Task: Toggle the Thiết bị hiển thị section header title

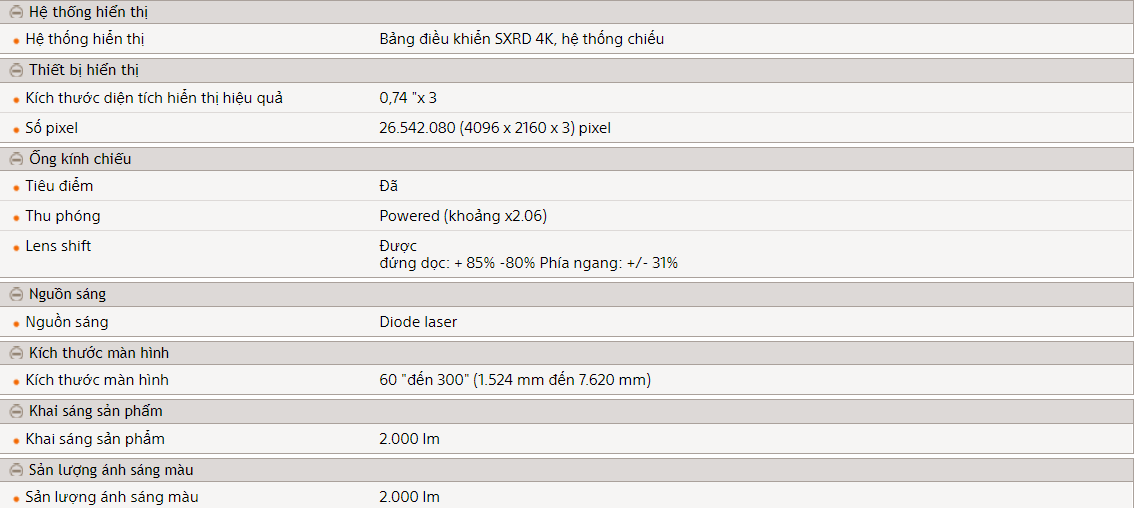Action: (x=84, y=70)
